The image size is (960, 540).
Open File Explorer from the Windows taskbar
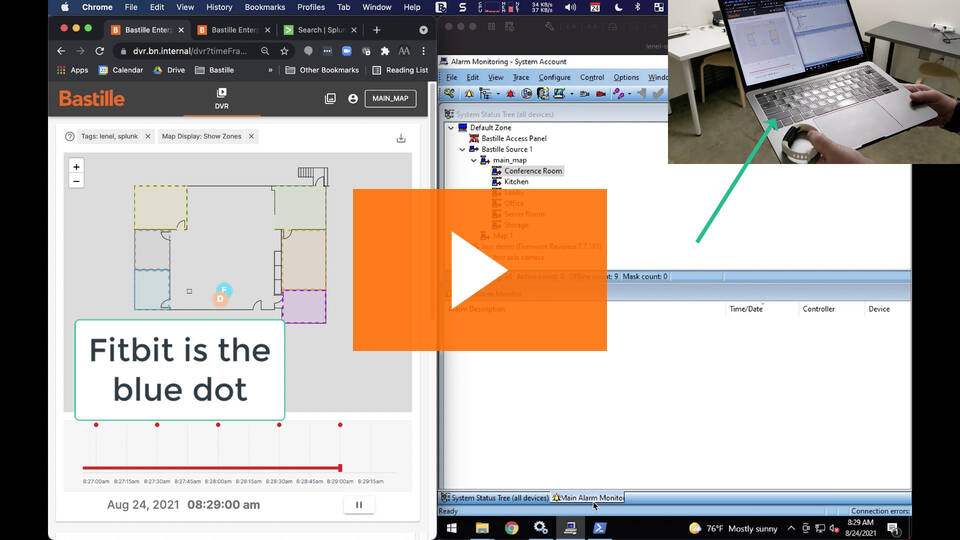click(482, 528)
